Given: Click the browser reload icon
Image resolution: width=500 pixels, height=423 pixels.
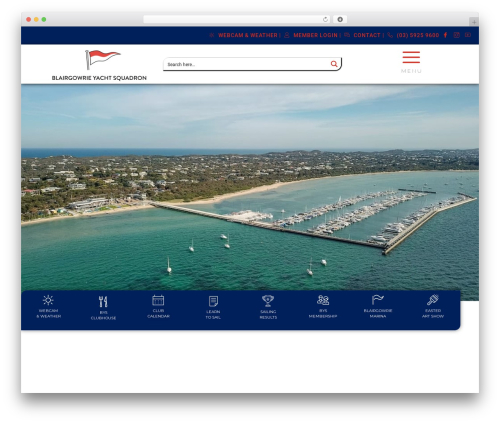Looking at the screenshot, I should point(325,19).
